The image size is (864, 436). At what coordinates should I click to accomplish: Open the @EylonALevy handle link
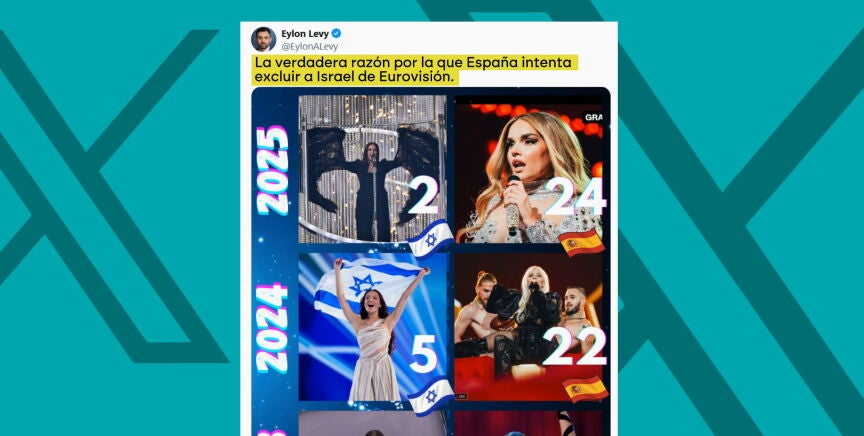click(x=309, y=47)
